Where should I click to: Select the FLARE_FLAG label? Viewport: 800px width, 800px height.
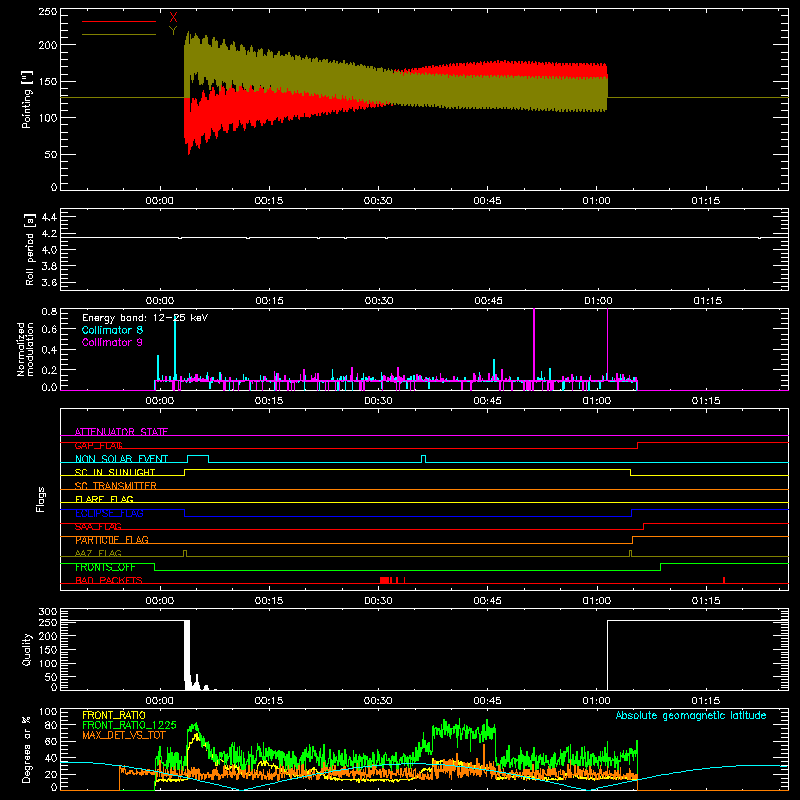tap(104, 499)
